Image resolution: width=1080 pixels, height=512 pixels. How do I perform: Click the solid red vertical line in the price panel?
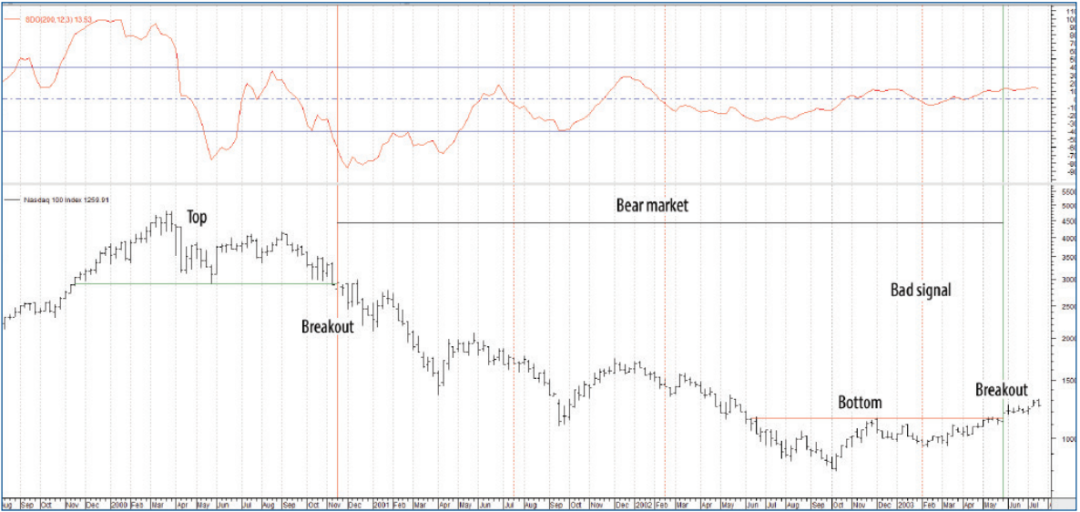pos(338,400)
